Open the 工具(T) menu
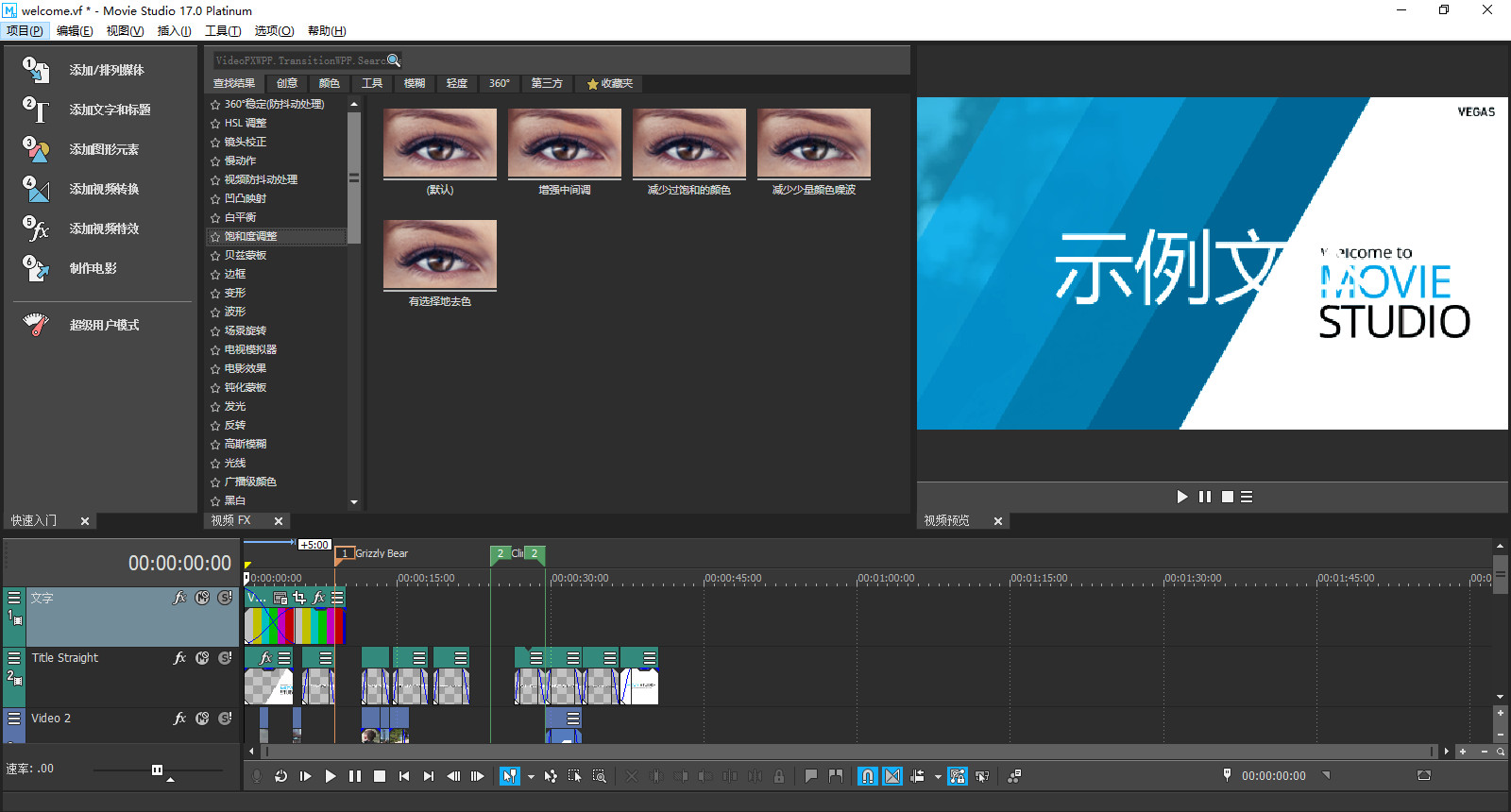 click(223, 31)
